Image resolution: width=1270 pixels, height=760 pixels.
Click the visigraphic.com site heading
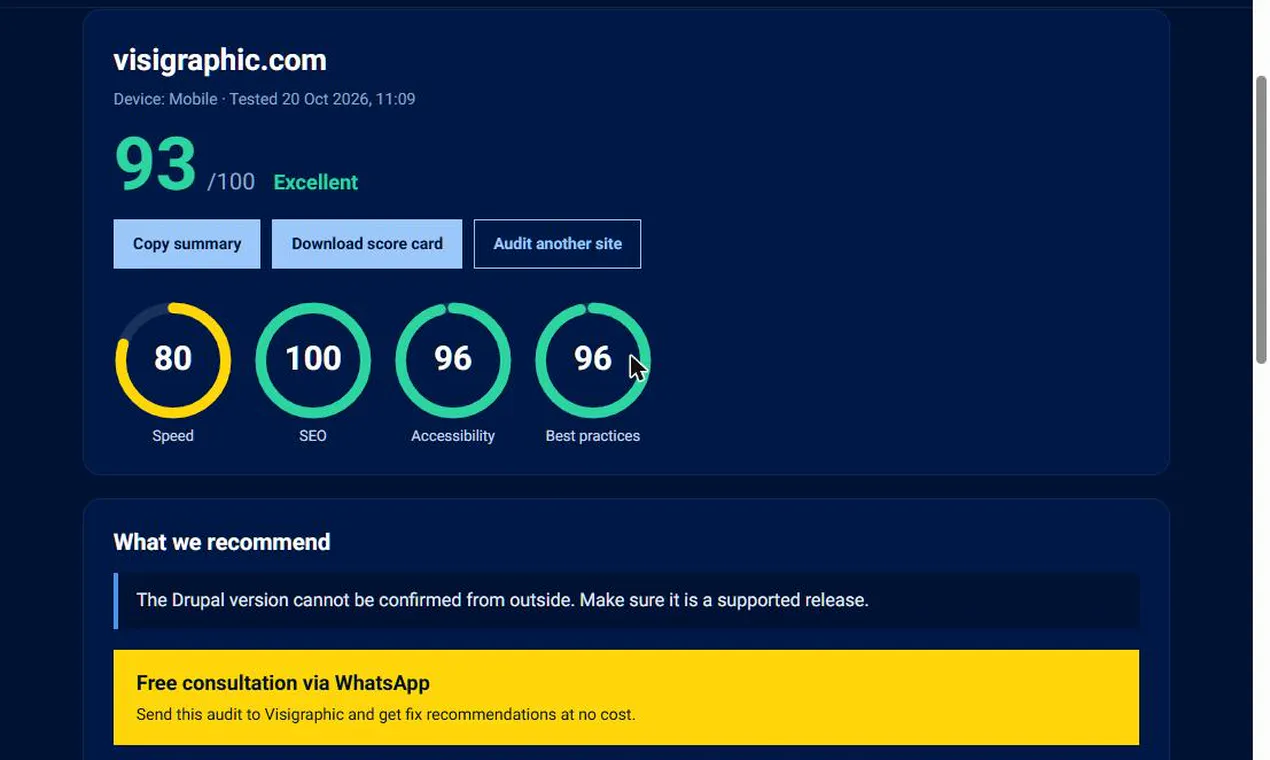click(220, 60)
